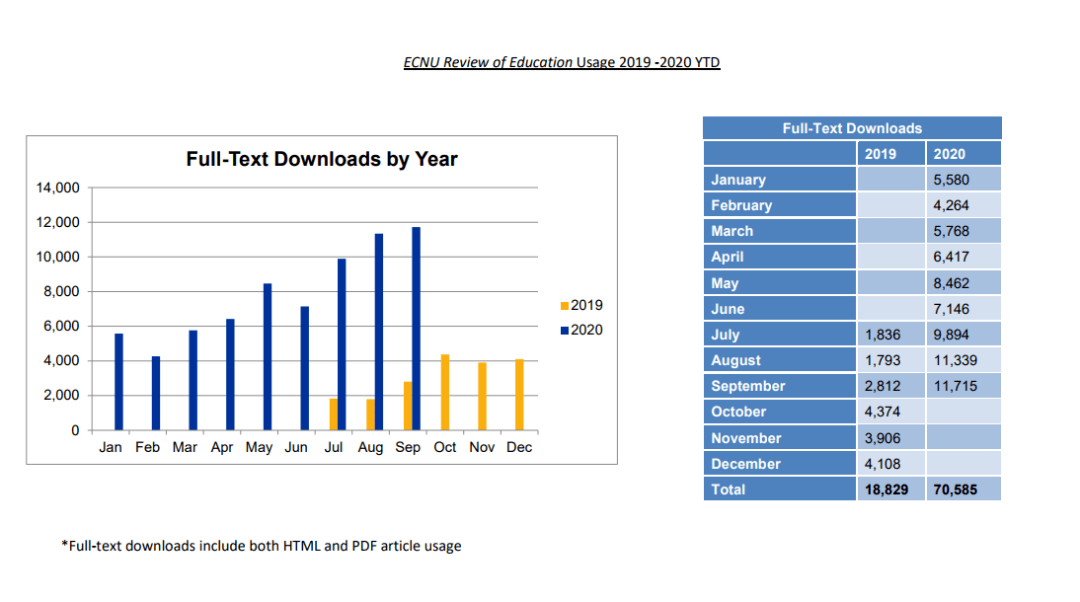Screen dimensions: 1080x602
Task: Select the June row label in the table
Action: 728,309
